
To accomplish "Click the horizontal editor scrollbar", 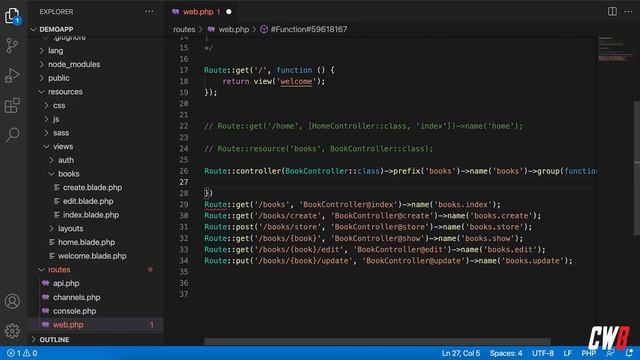I will (377, 341).
